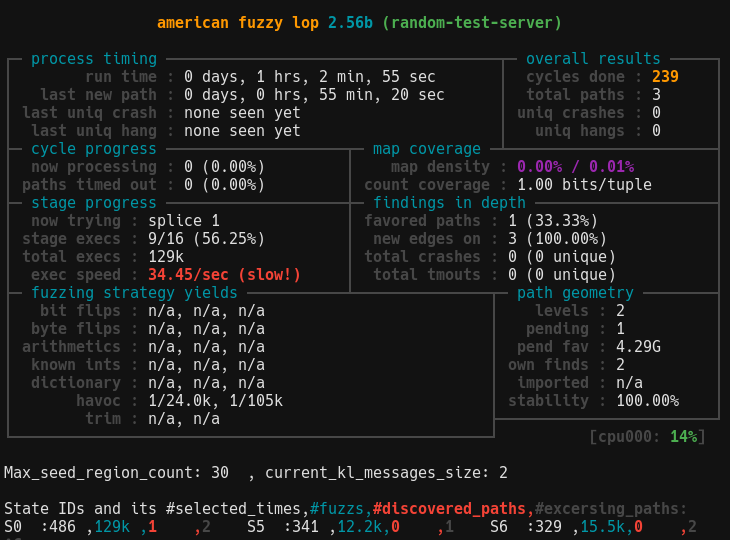The height and width of the screenshot is (540, 730).
Task: Click uniq hangs value '0'
Action: pos(656,130)
